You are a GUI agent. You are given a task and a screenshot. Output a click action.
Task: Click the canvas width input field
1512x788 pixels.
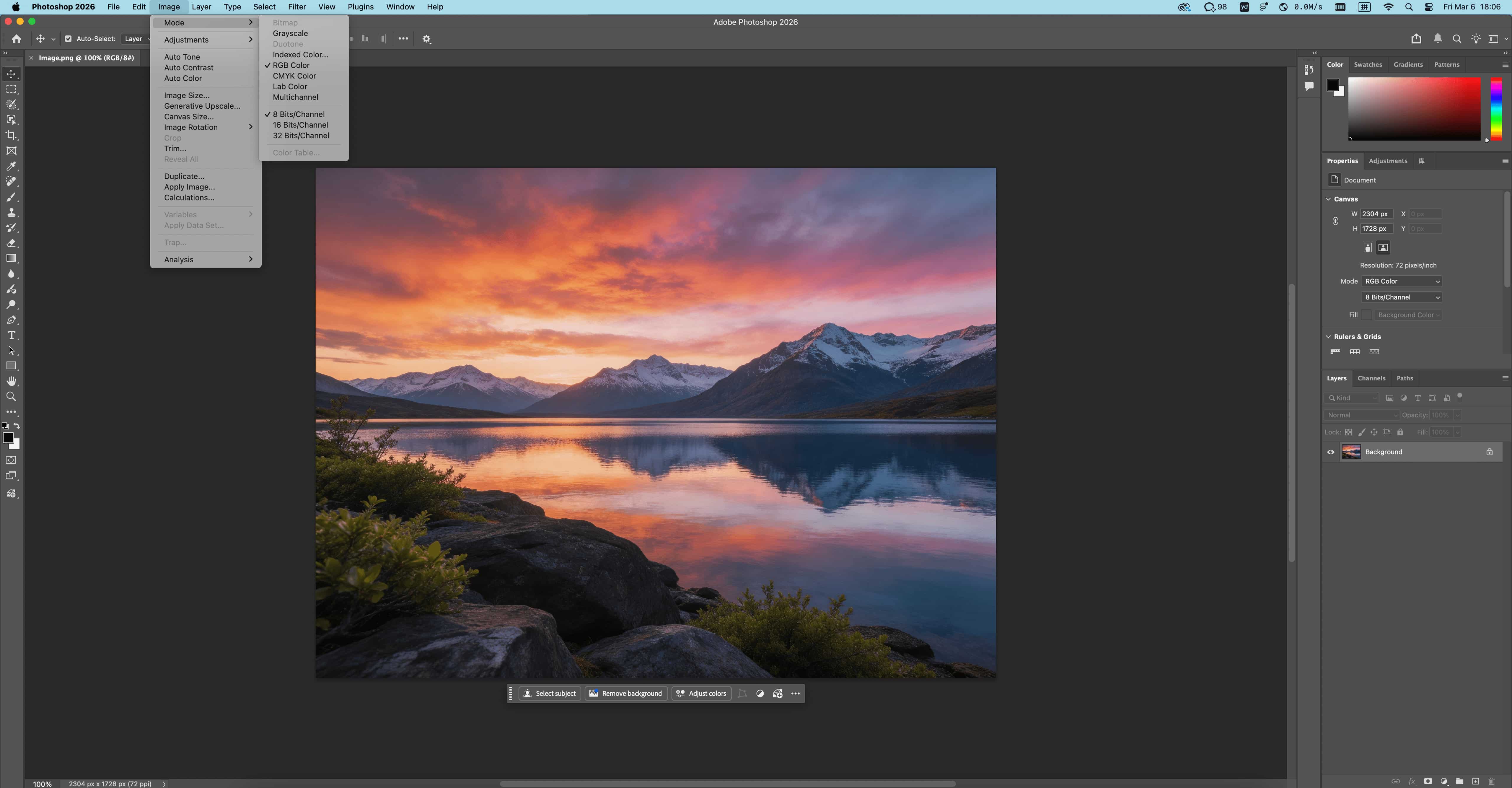tap(1376, 214)
